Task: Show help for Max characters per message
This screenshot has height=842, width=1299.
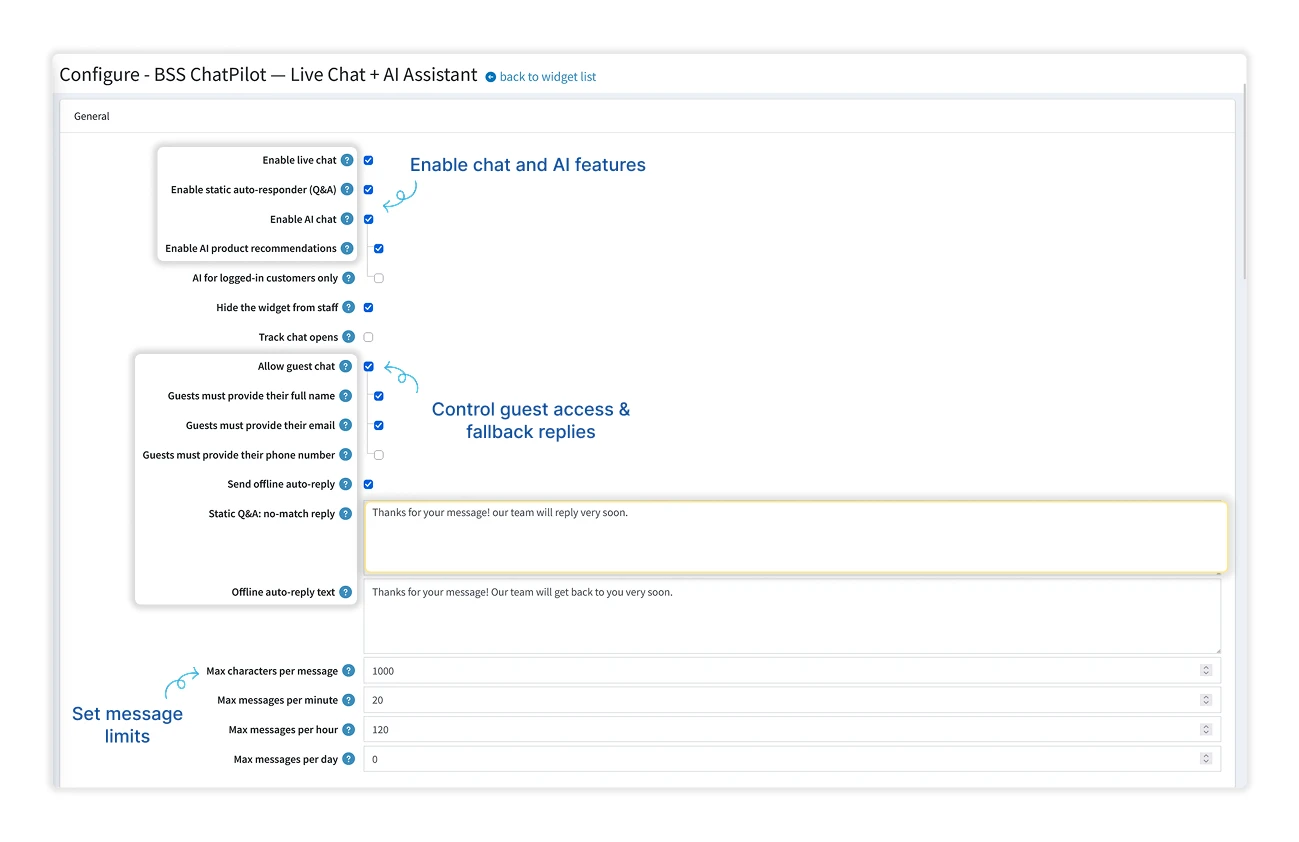Action: (x=348, y=671)
